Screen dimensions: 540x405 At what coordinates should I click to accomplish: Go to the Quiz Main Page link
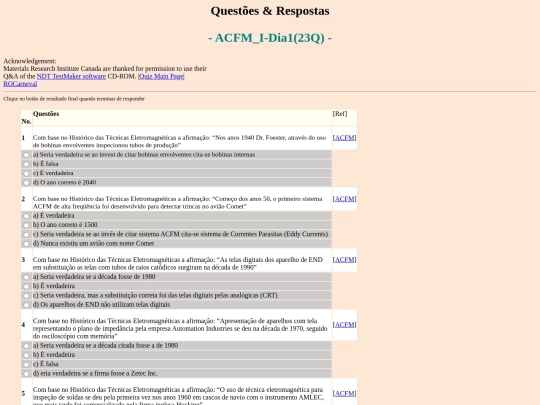click(161, 76)
